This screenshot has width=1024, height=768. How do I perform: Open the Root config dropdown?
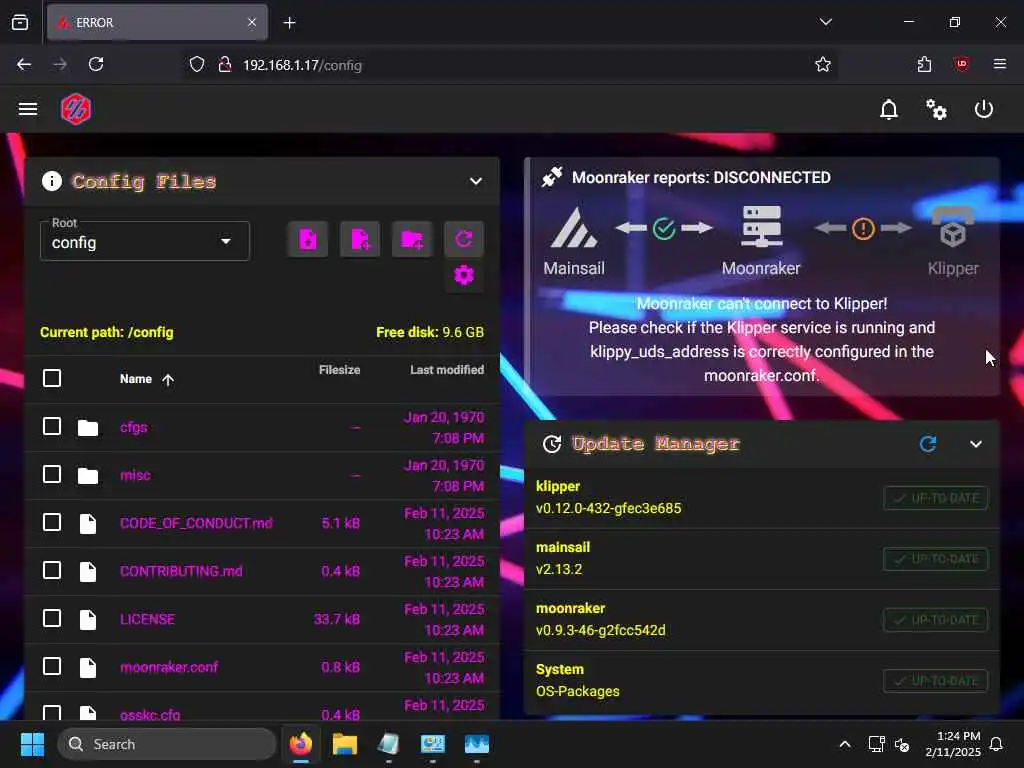click(144, 241)
